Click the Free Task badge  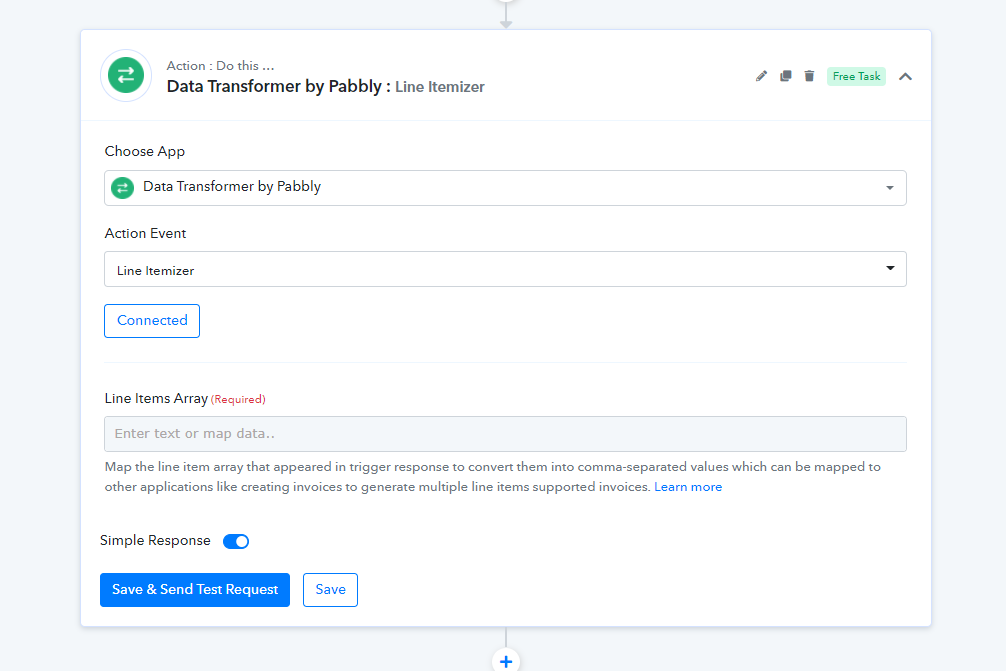(x=857, y=76)
